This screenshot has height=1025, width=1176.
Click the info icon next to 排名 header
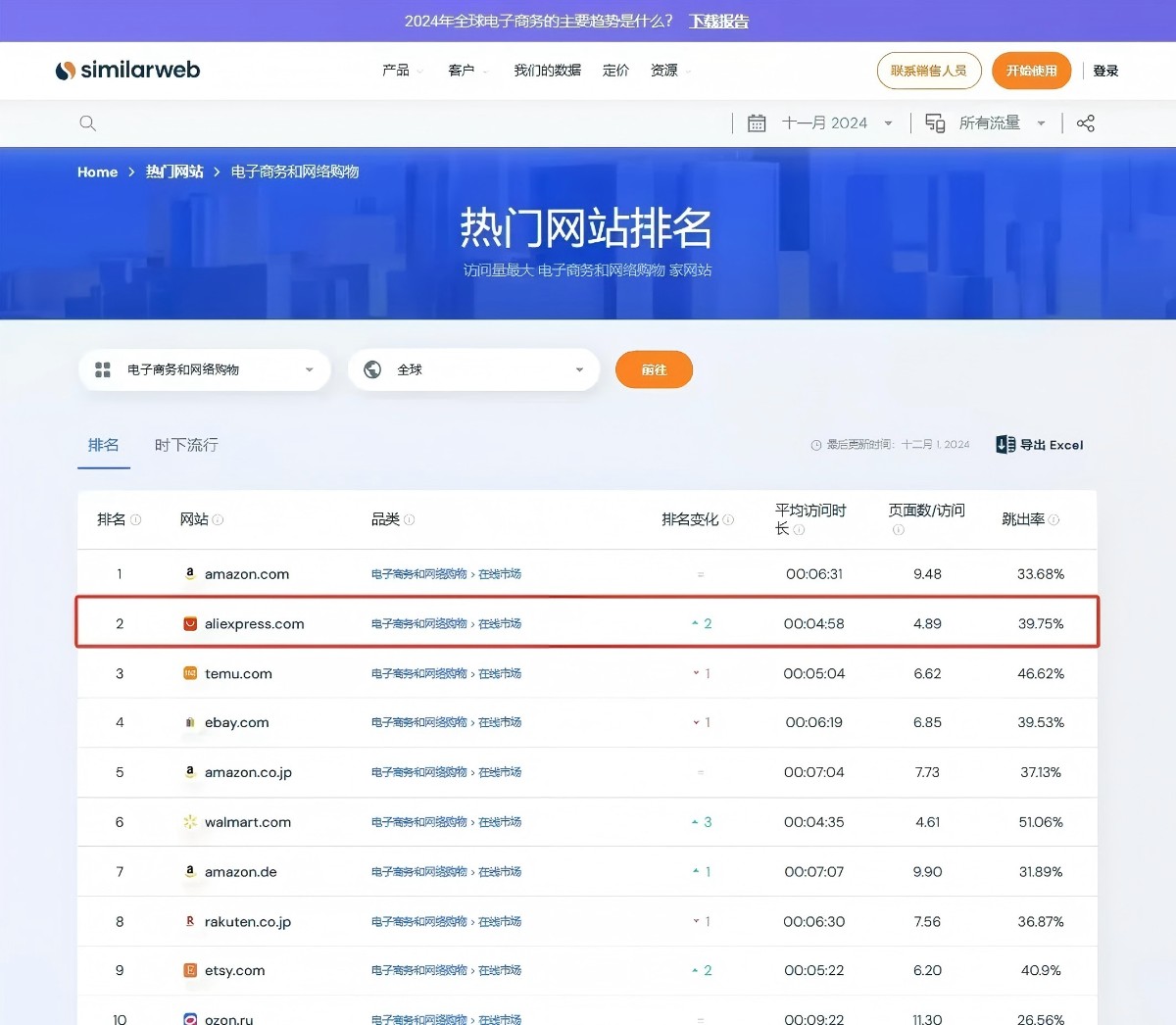pos(136,519)
